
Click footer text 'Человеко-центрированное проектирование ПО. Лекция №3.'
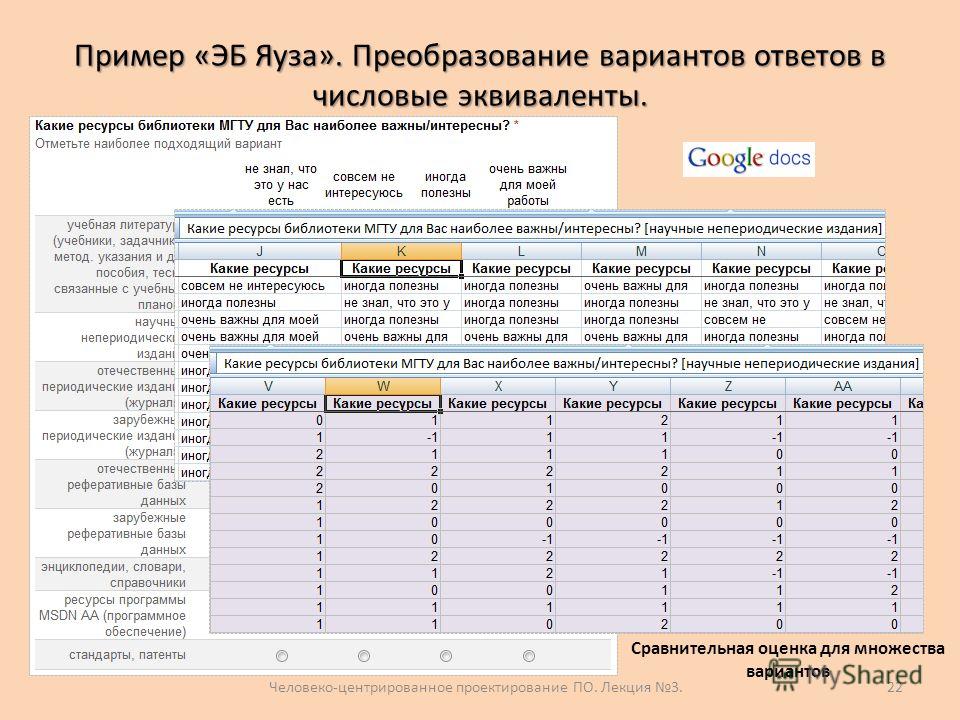coord(476,687)
